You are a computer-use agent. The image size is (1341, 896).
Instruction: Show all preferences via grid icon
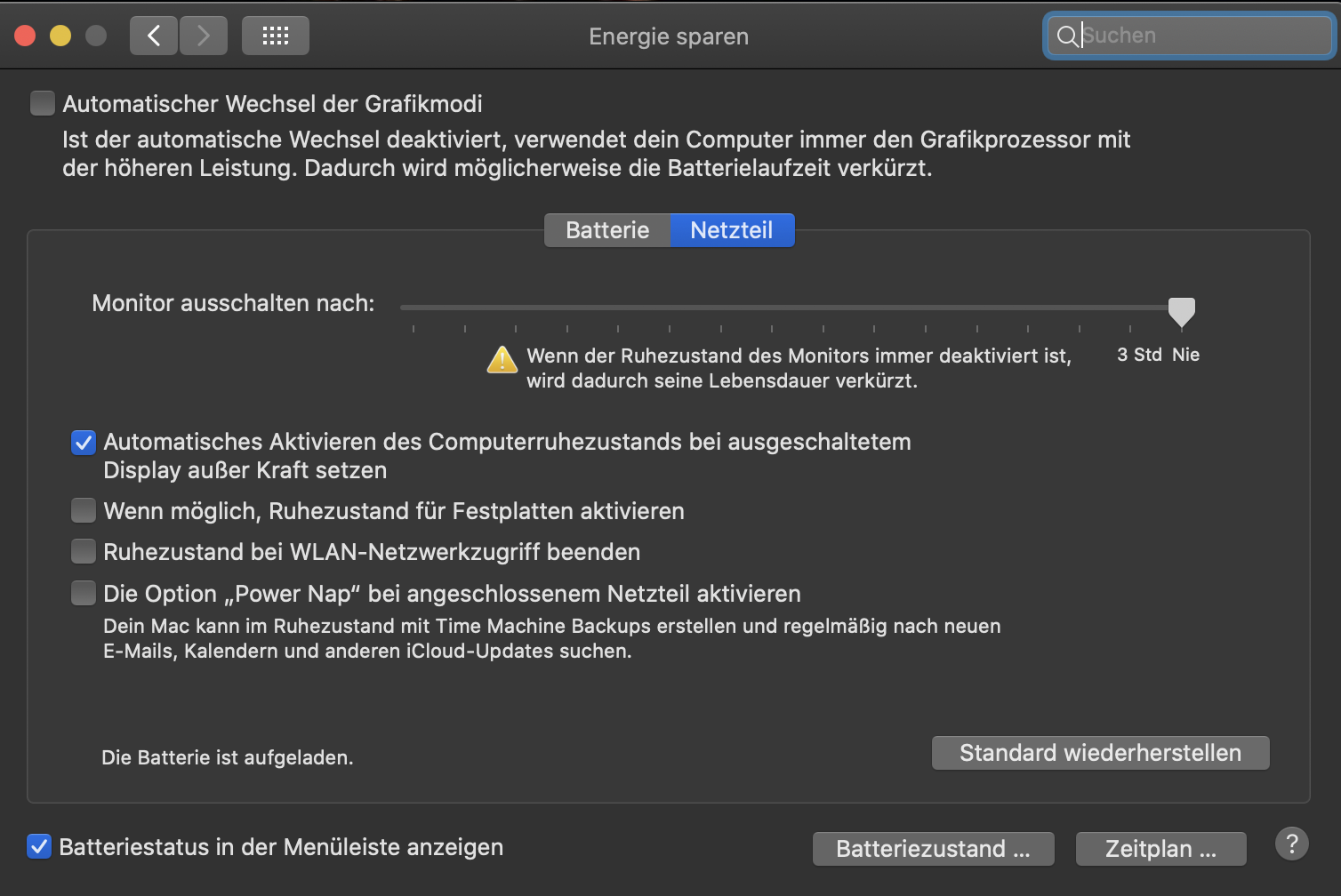[x=276, y=36]
